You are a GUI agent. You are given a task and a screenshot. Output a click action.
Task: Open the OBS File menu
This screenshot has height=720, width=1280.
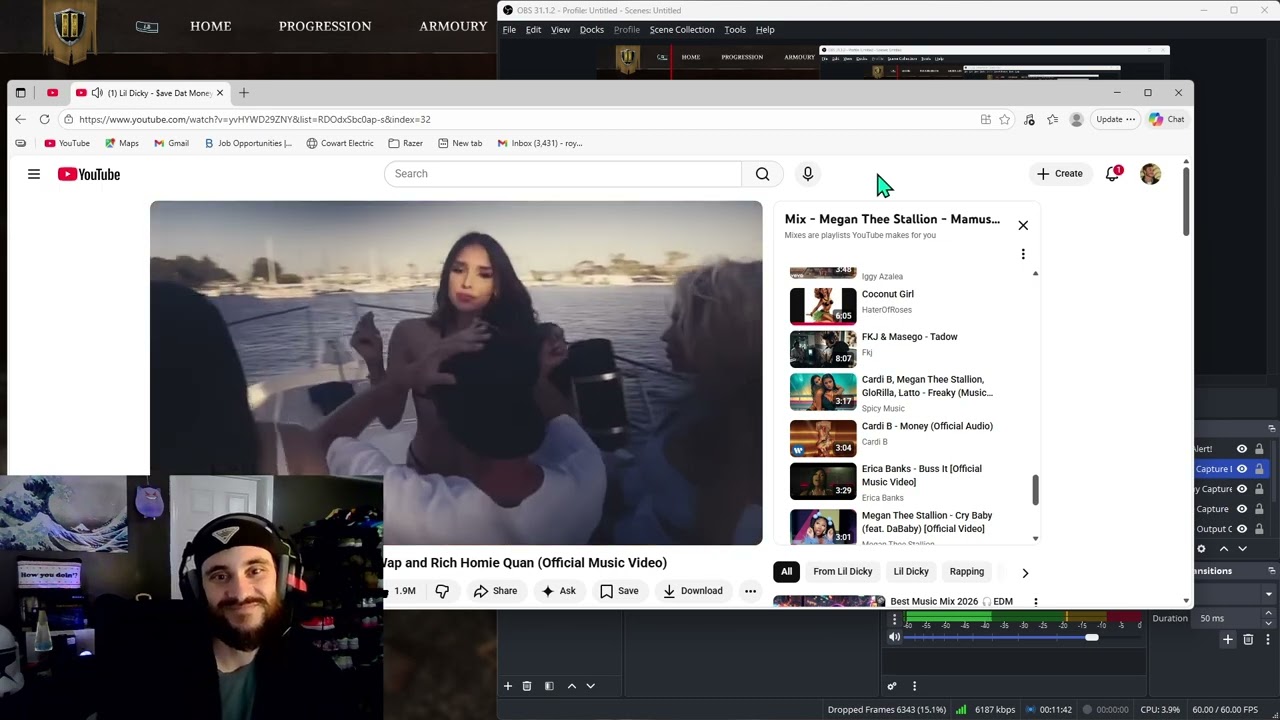coord(509,30)
